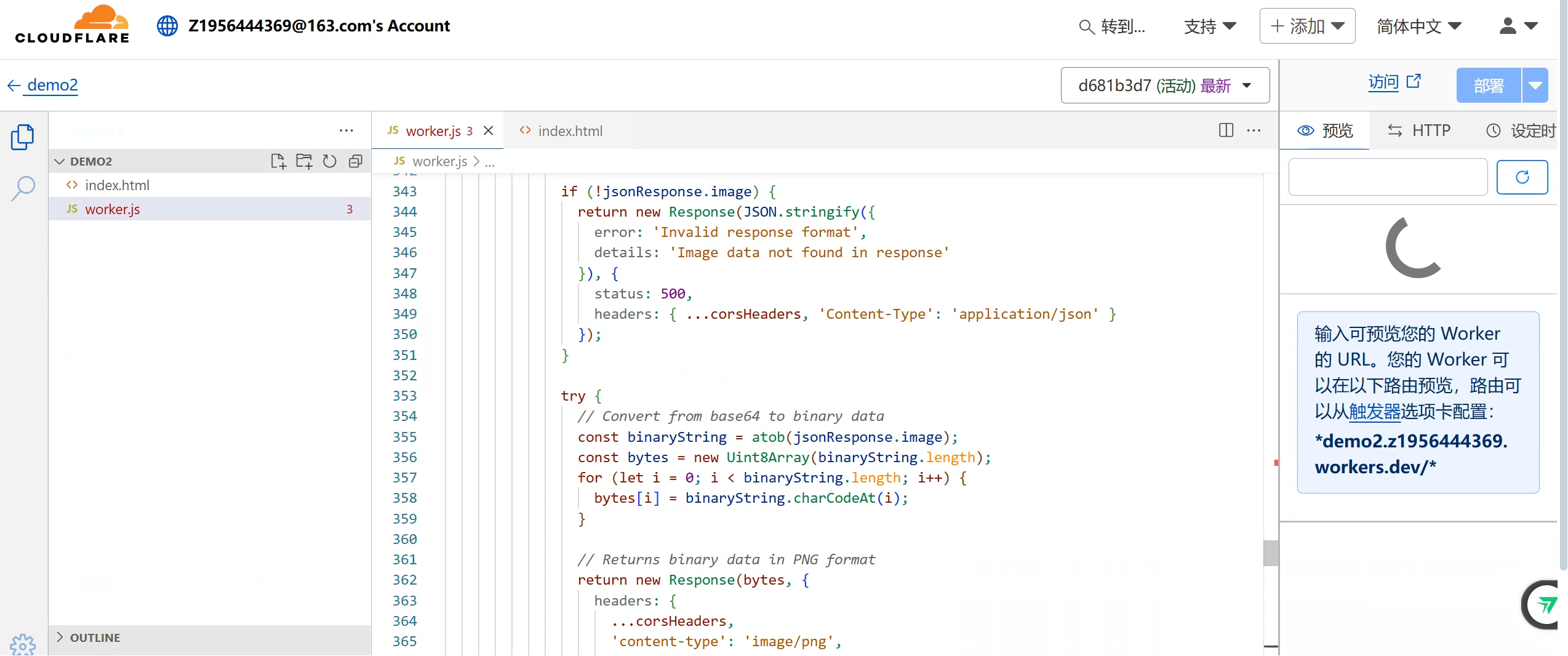Select worker.js in file tree
The image size is (1568, 656).
click(x=209, y=209)
